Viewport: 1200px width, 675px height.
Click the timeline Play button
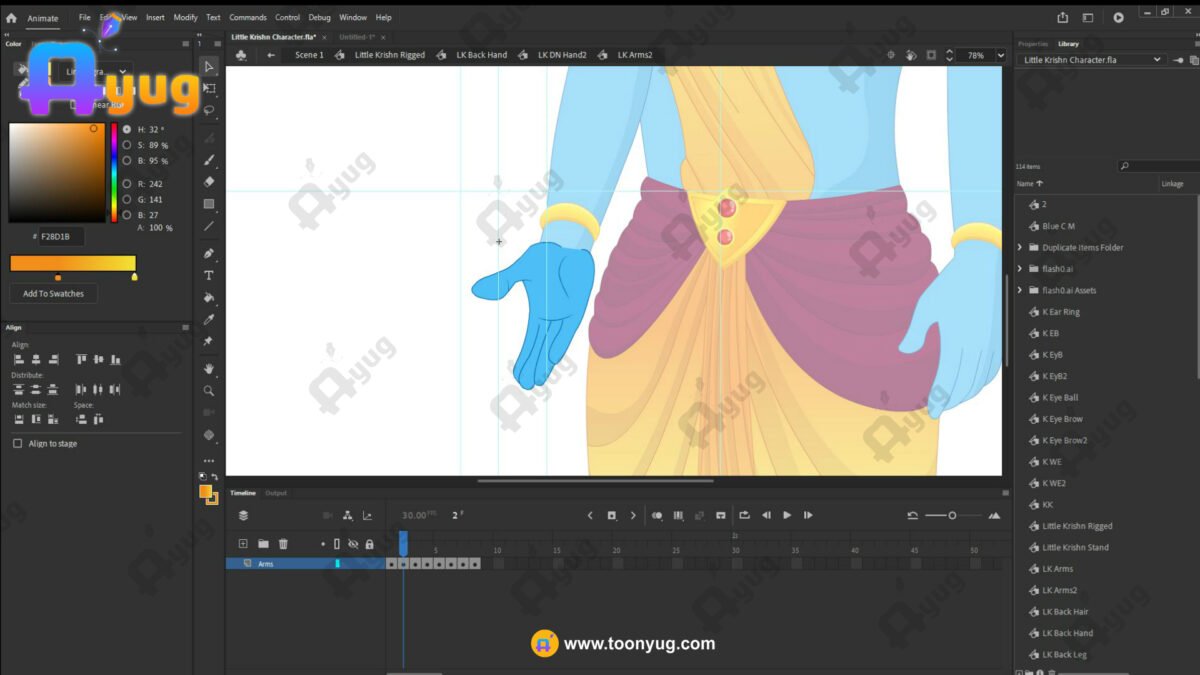(787, 516)
